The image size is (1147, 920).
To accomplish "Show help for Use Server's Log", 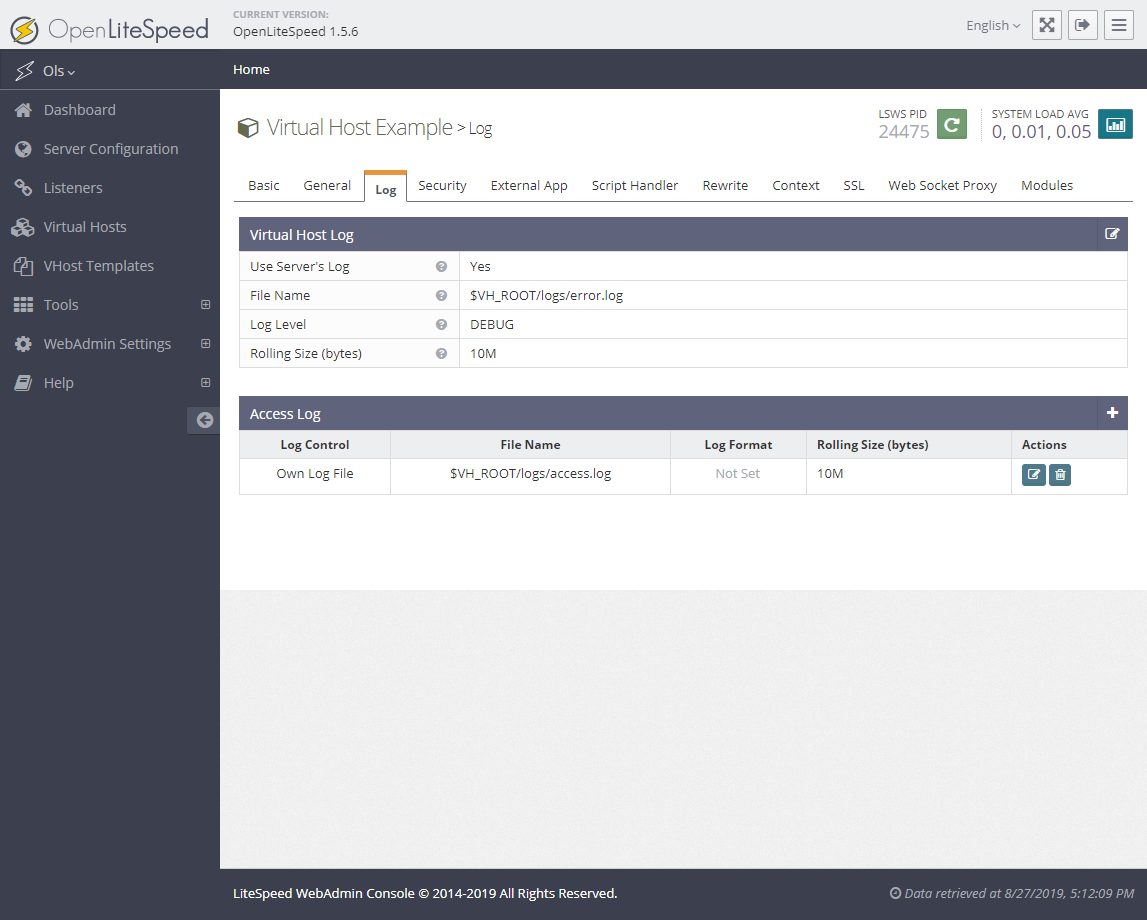I will coord(441,266).
